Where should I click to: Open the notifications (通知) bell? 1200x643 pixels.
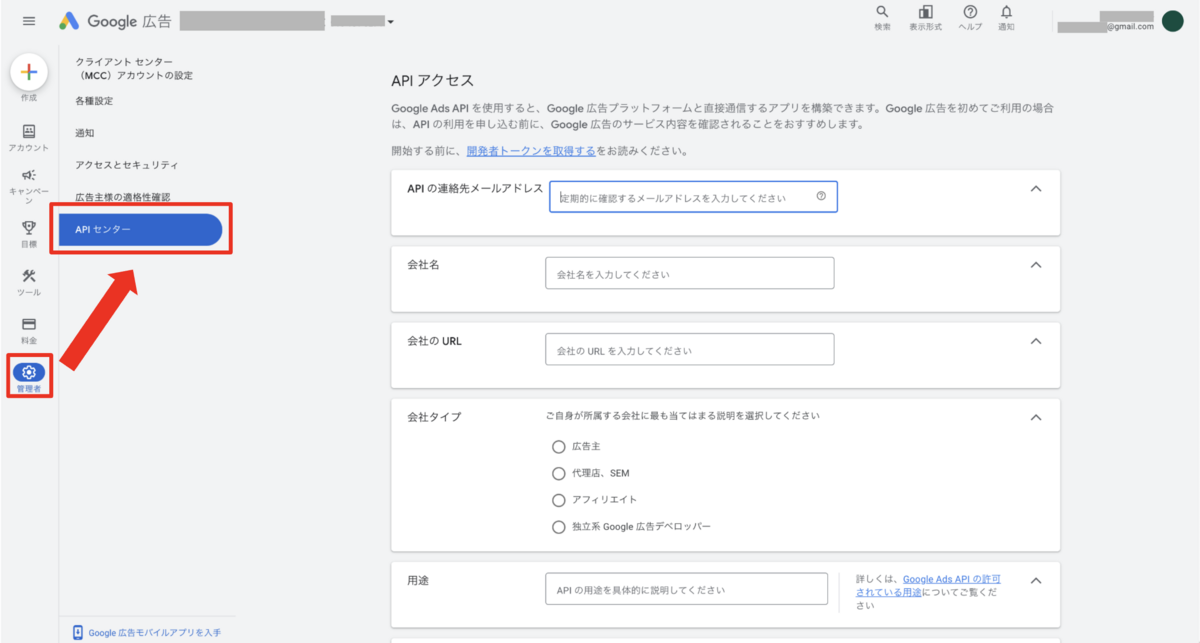pyautogui.click(x=1006, y=12)
